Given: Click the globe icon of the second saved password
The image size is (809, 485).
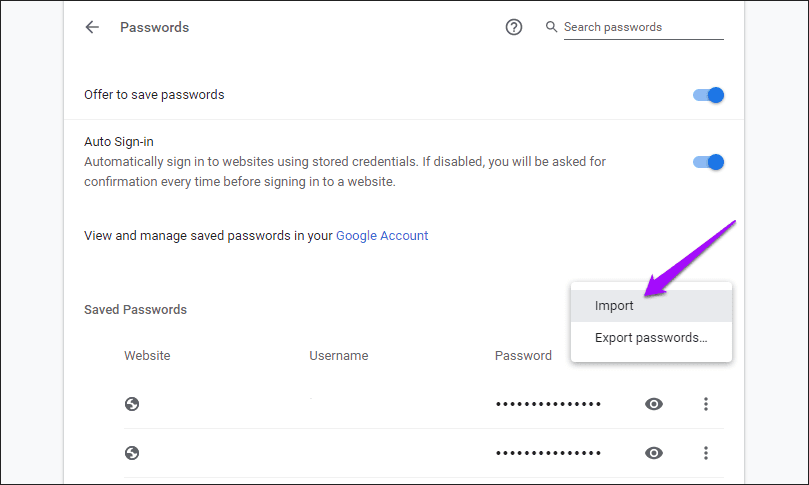Looking at the screenshot, I should (132, 453).
